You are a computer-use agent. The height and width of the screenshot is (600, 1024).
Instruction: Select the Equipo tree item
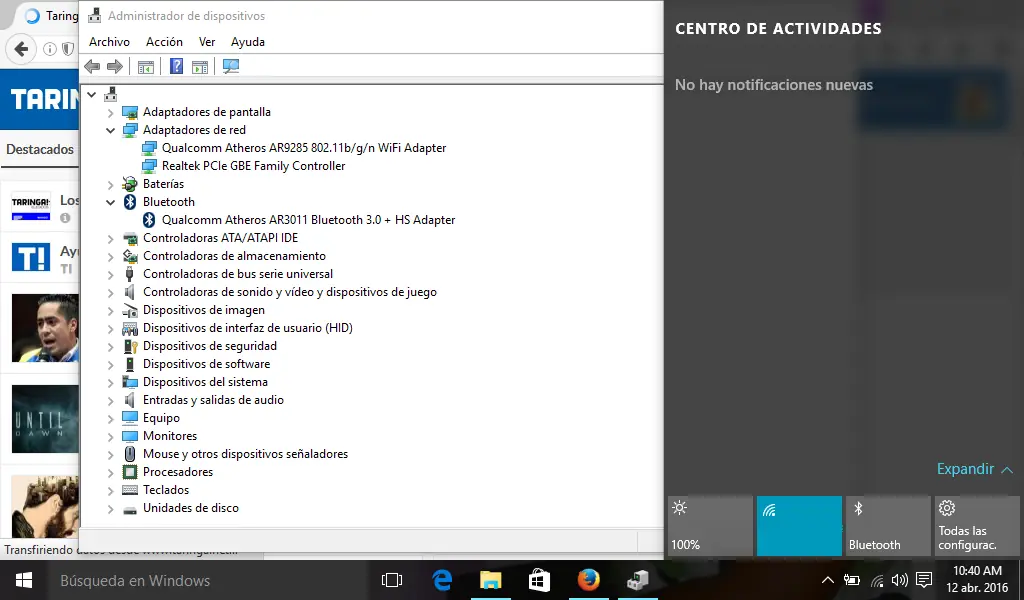[161, 418]
